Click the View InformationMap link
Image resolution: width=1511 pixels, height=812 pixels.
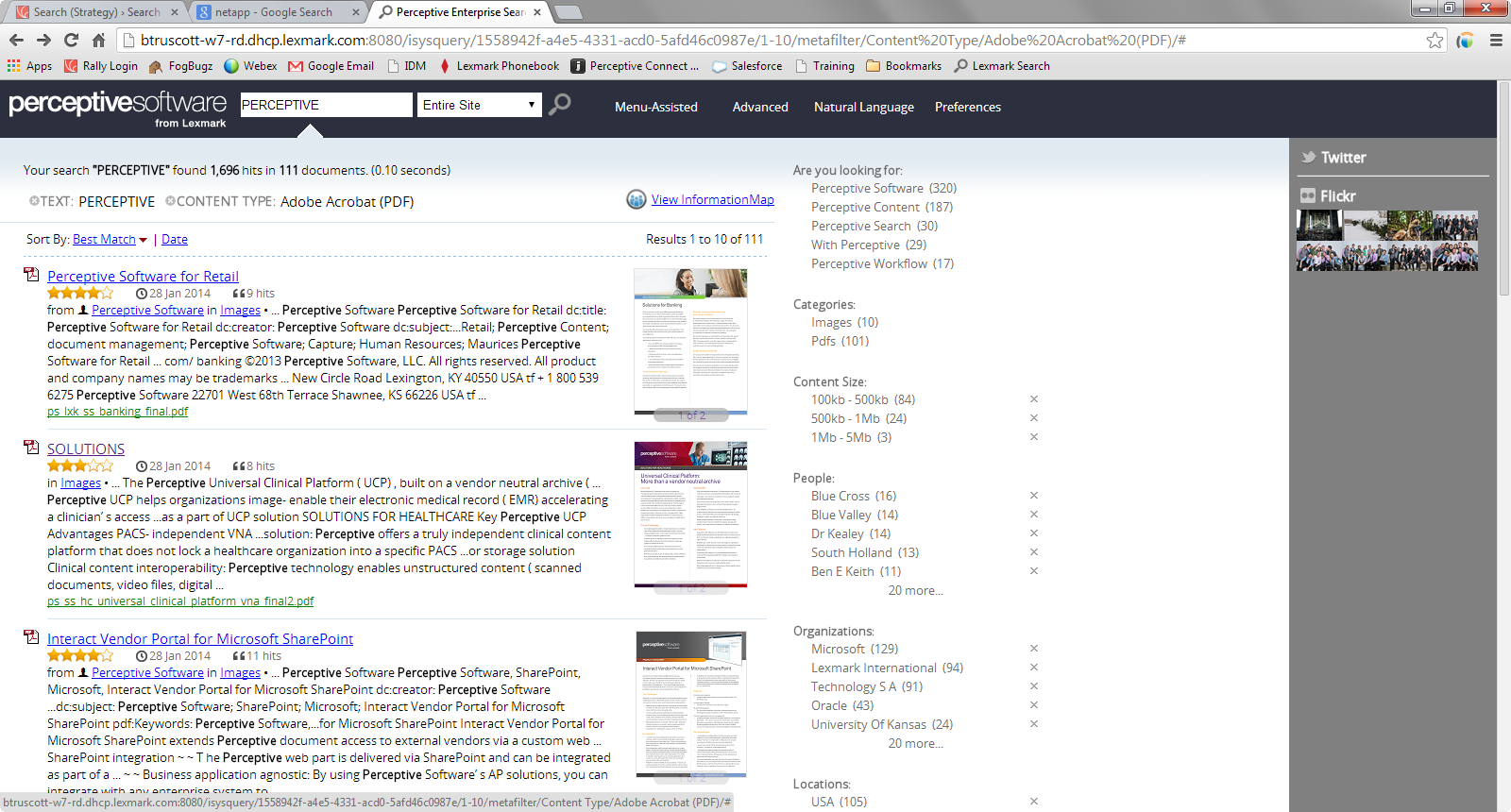point(713,199)
